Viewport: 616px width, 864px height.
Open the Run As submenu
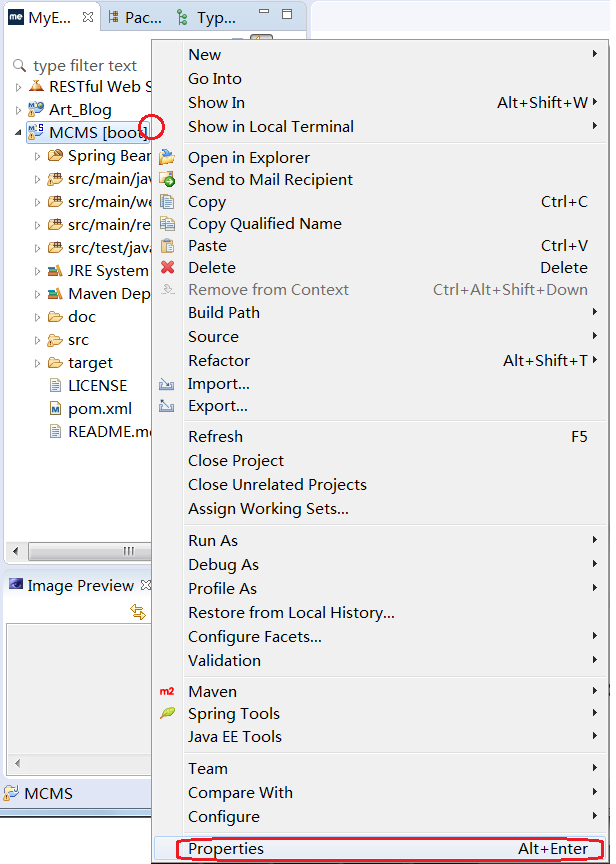click(x=380, y=541)
